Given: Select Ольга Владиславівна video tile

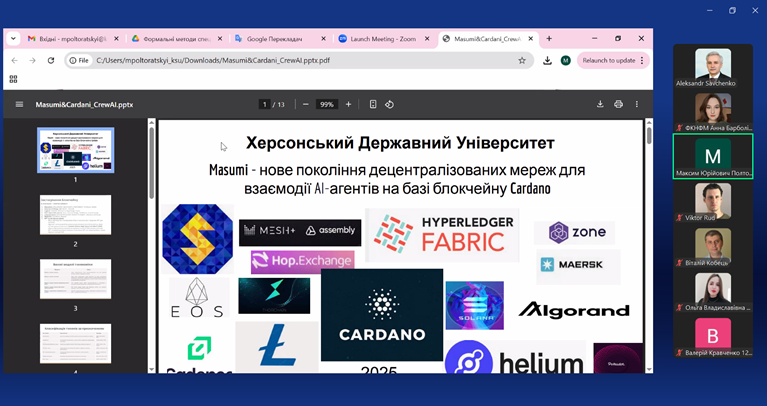Looking at the screenshot, I should tap(713, 291).
